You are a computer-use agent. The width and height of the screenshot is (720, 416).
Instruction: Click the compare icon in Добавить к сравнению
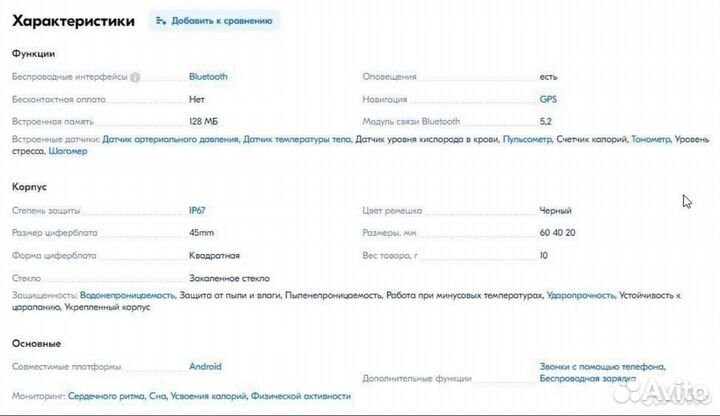tap(160, 21)
